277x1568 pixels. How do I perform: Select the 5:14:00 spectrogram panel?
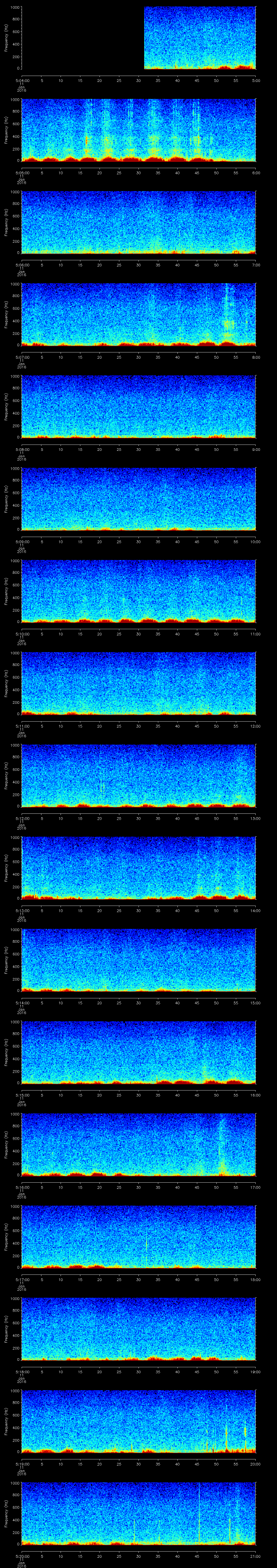pos(139,960)
